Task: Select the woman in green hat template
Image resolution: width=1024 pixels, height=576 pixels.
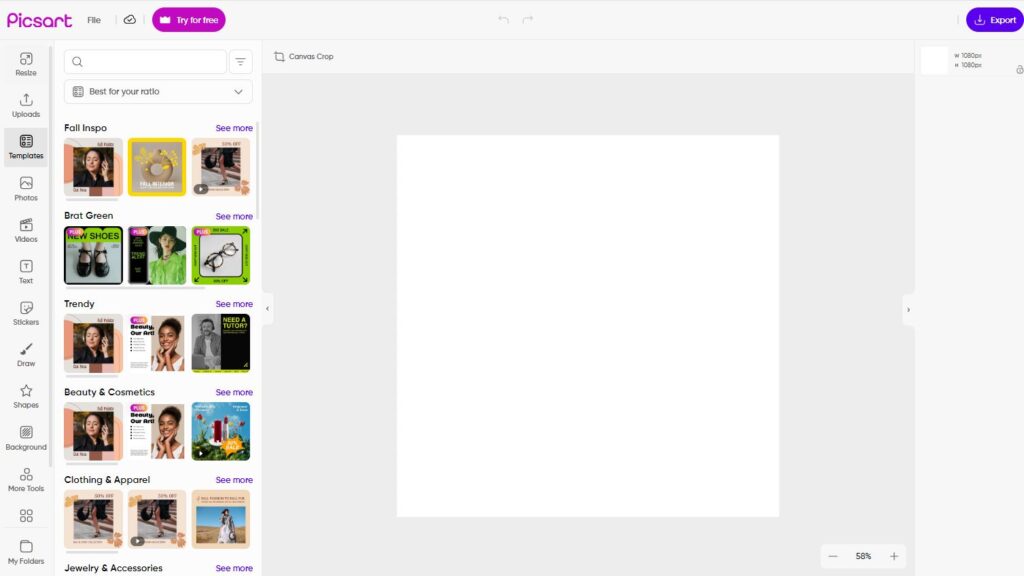Action: point(157,255)
